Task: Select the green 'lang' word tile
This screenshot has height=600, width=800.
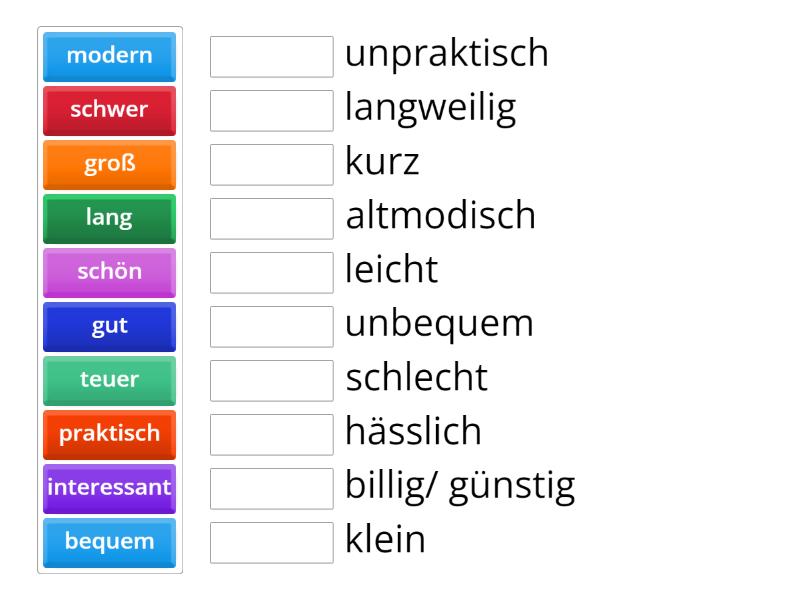Action: tap(110, 218)
